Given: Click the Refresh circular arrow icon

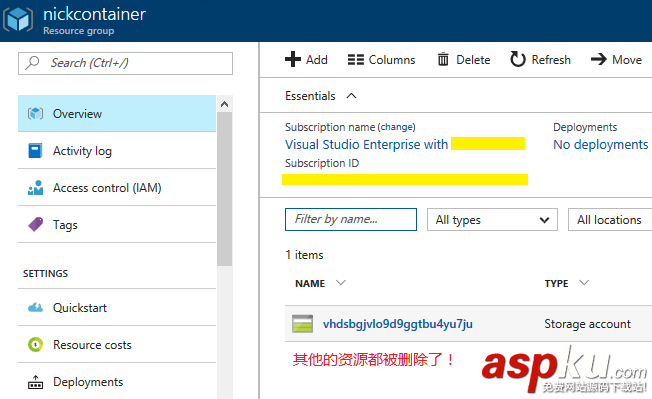Looking at the screenshot, I should tap(518, 59).
